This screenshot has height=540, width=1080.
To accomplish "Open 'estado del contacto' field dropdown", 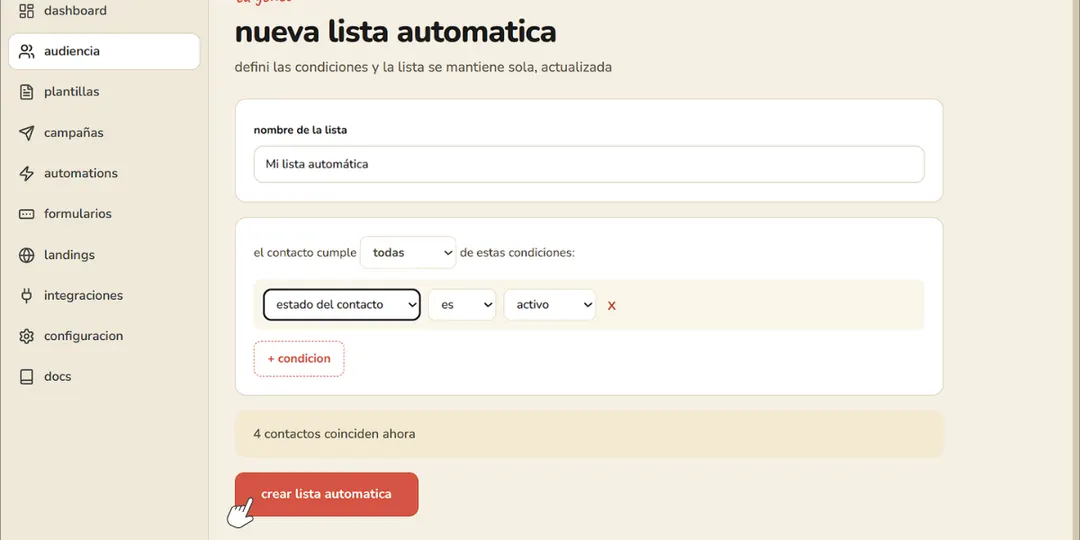I will (342, 304).
